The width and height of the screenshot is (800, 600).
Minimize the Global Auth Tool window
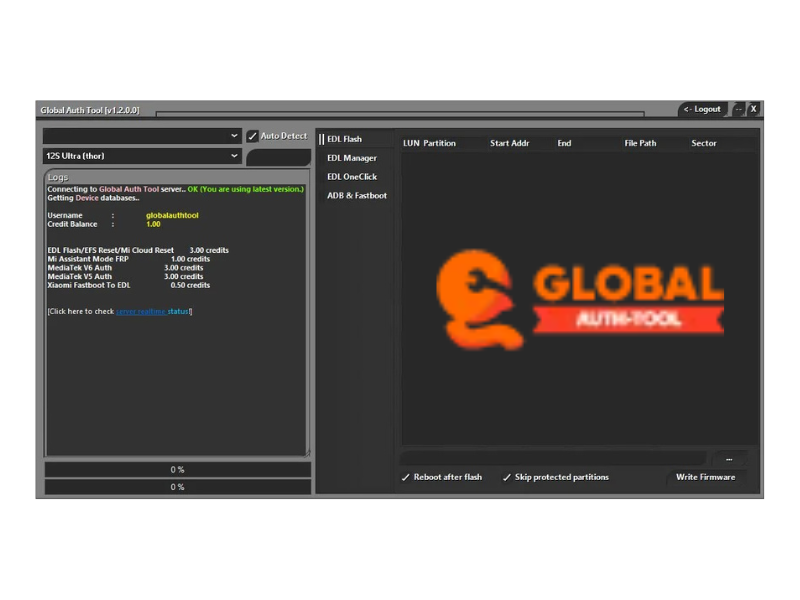click(738, 109)
